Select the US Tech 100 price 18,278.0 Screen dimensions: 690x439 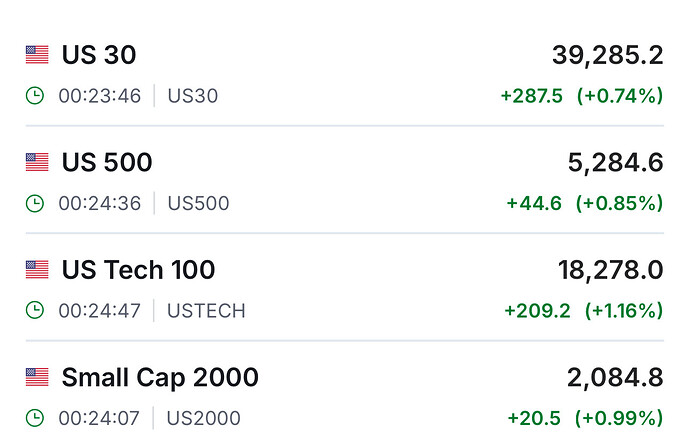coord(610,270)
